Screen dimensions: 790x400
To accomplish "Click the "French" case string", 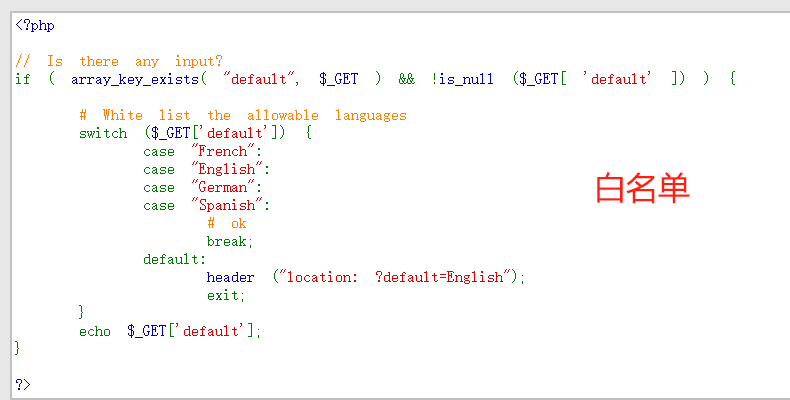I will pos(223,151).
